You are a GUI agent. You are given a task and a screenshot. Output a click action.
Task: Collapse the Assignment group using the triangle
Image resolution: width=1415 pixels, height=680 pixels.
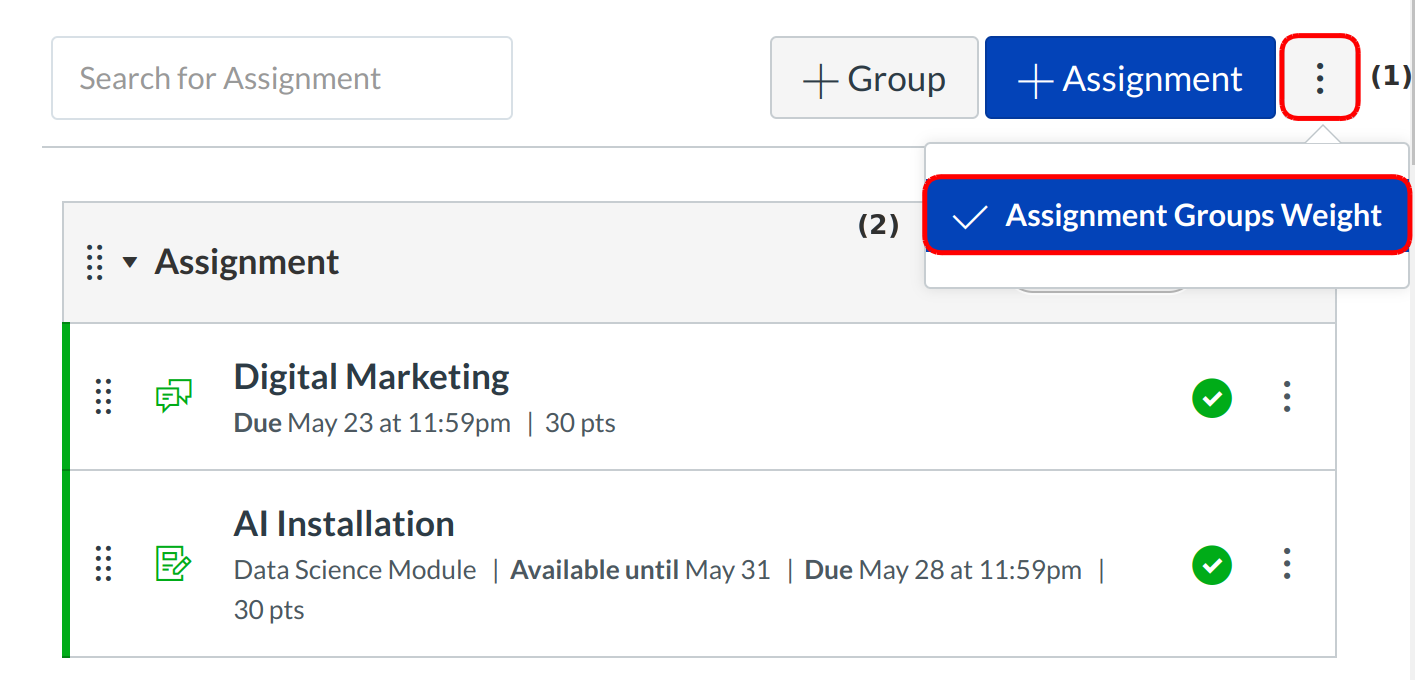point(129,263)
